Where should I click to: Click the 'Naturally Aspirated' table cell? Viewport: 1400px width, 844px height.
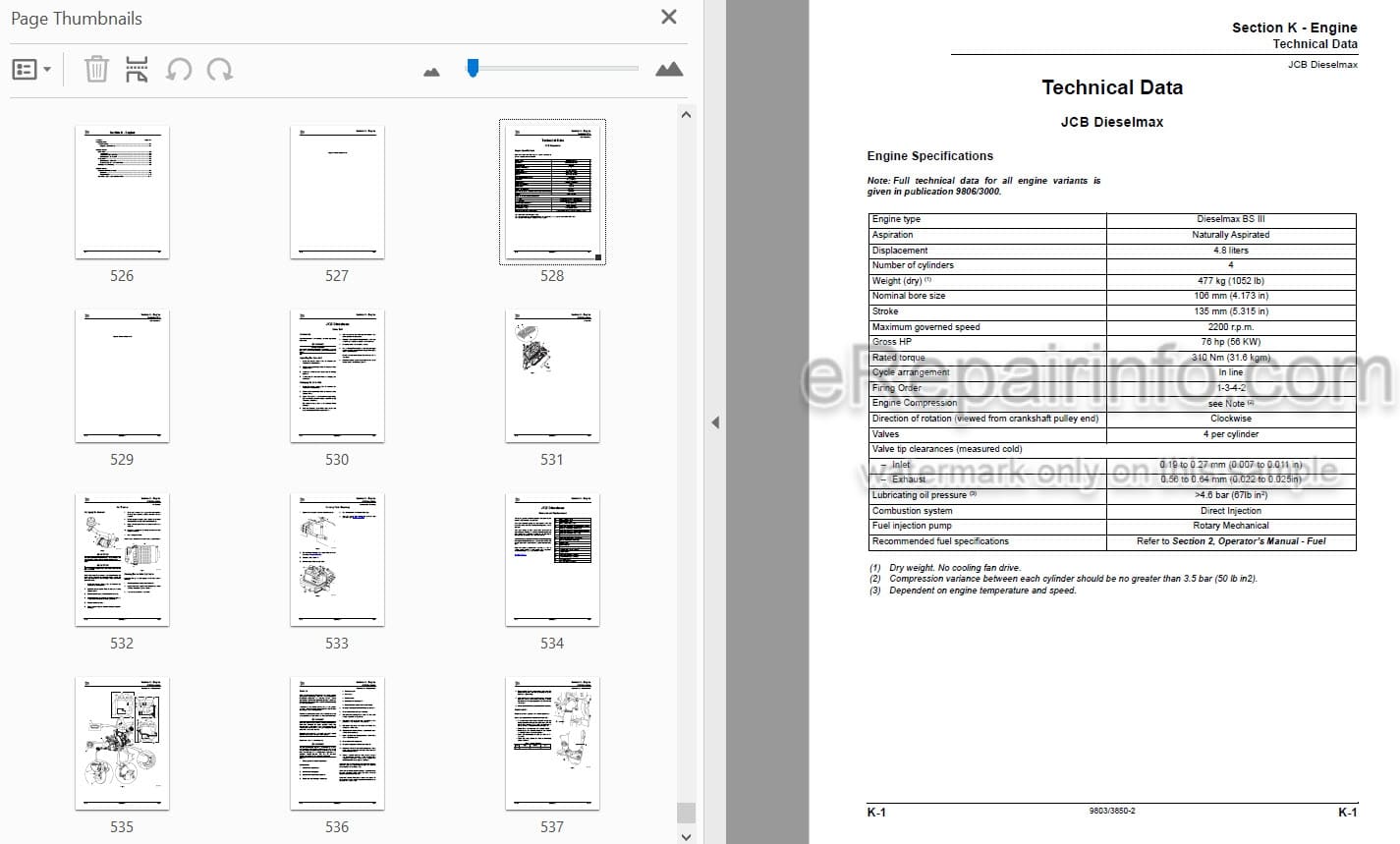tap(1231, 235)
